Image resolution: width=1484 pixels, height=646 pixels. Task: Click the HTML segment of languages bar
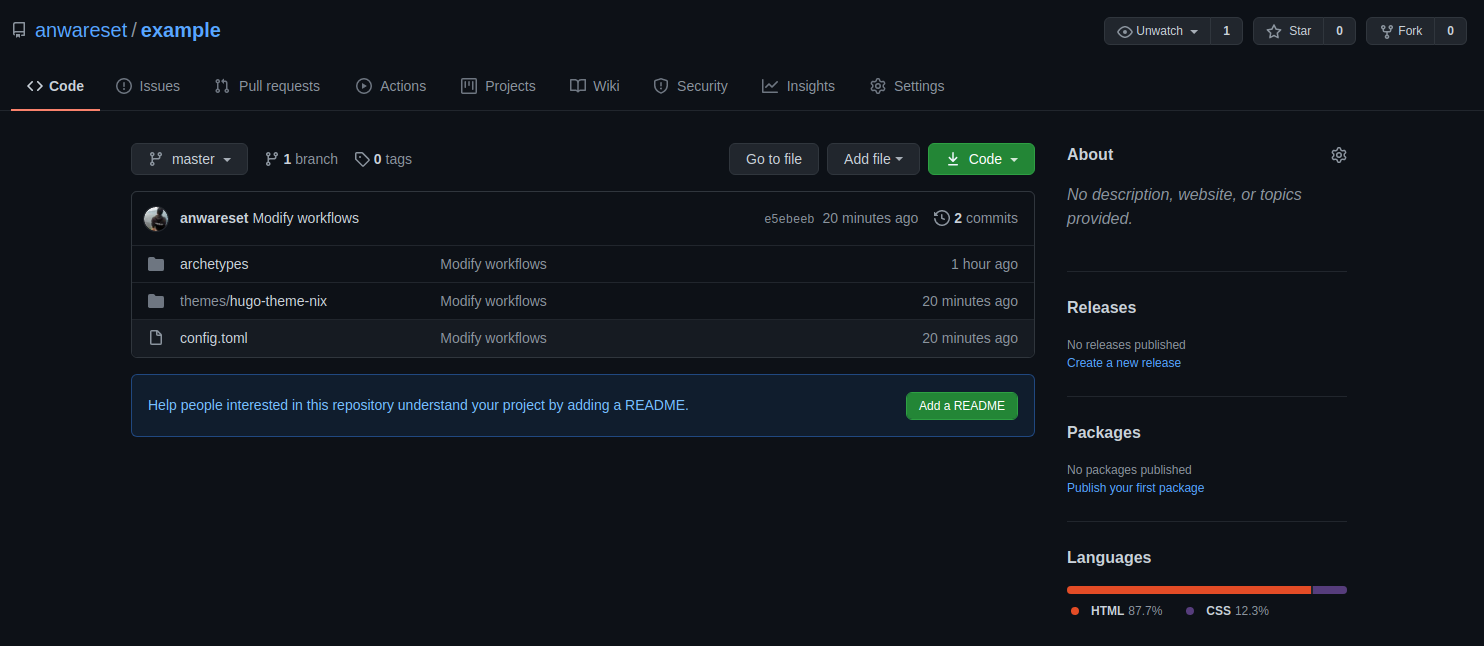pos(1188,590)
